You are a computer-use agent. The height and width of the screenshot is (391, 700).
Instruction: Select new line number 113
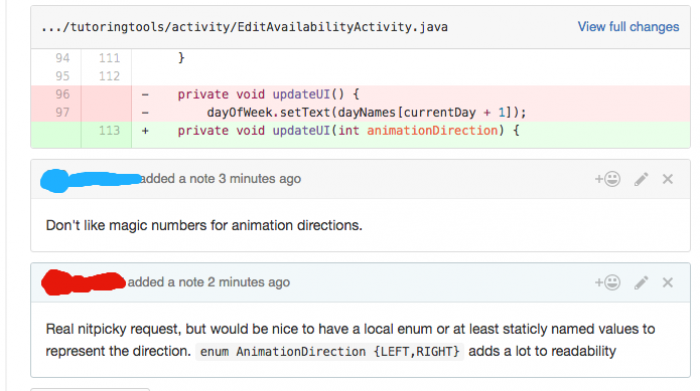pyautogui.click(x=109, y=130)
